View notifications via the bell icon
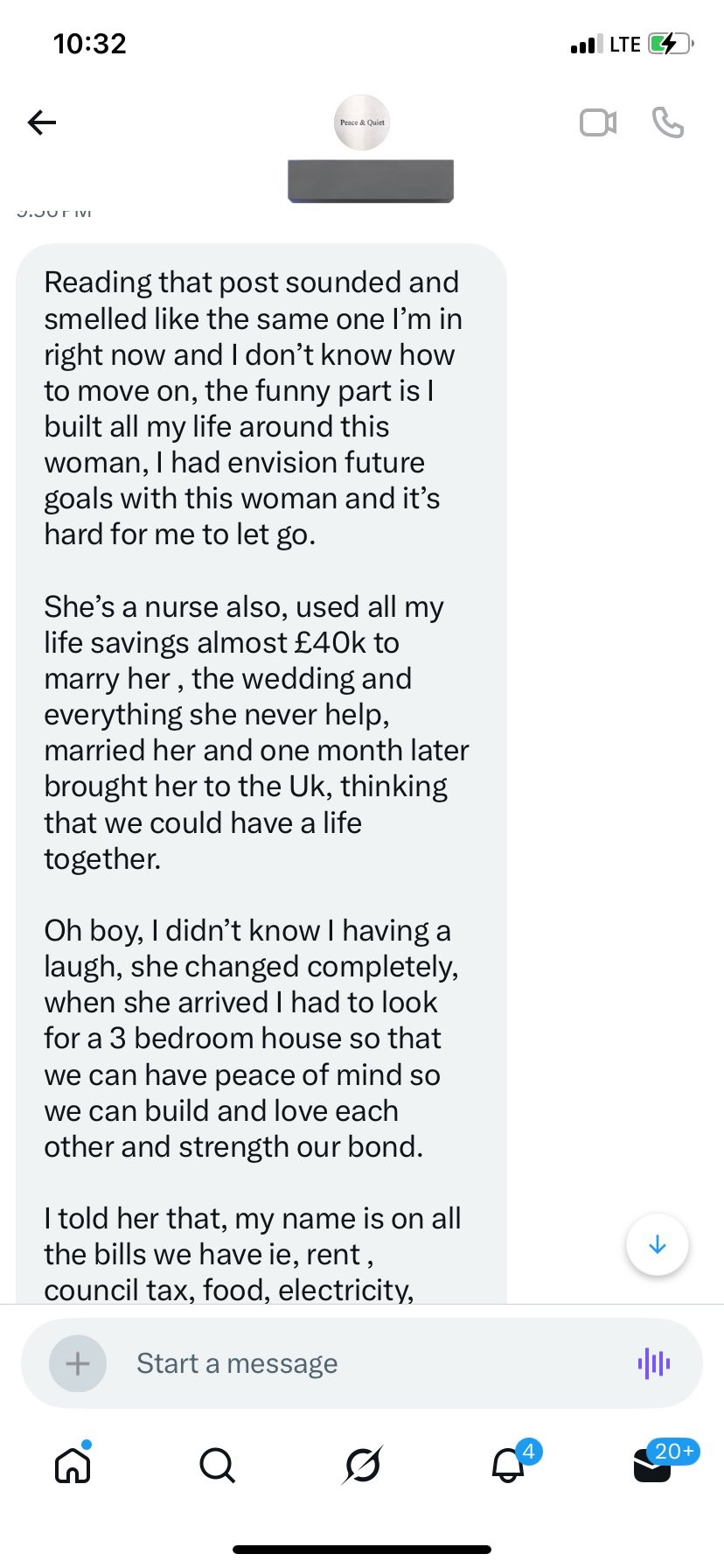The image size is (724, 1568). 508,1464
